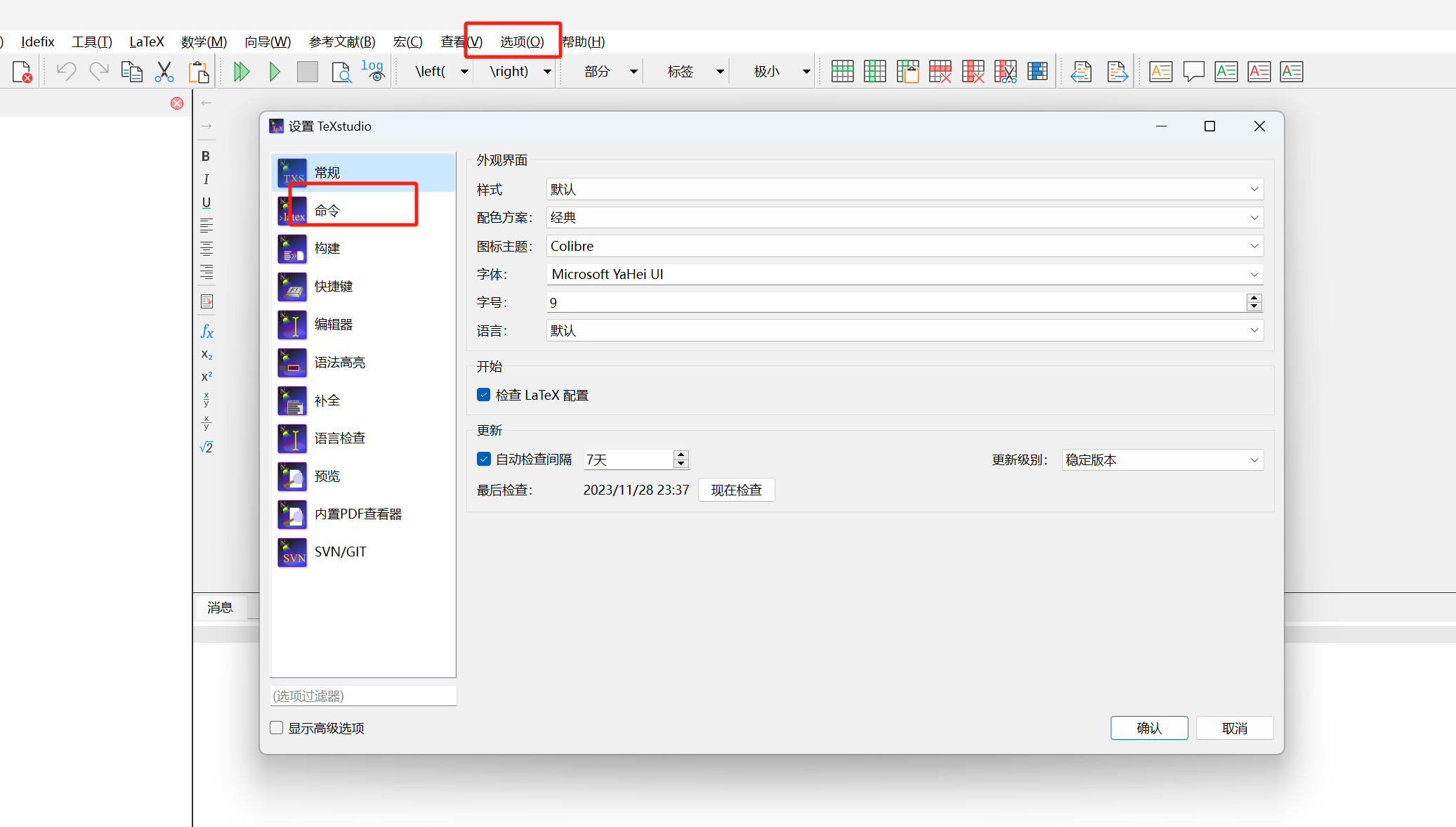This screenshot has width=1456, height=827.
Task: Click the Bold B sidebar icon
Action: 206,156
